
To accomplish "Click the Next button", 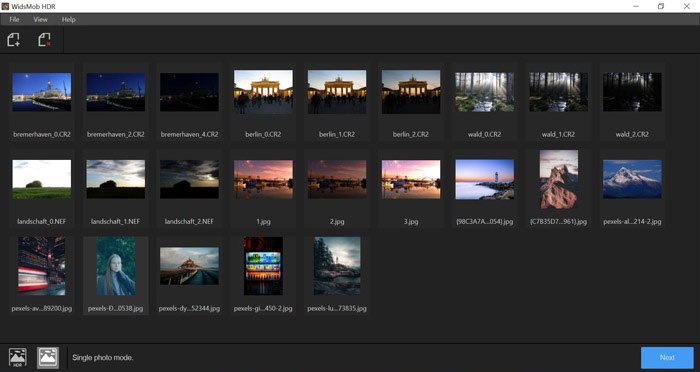I will pos(667,358).
